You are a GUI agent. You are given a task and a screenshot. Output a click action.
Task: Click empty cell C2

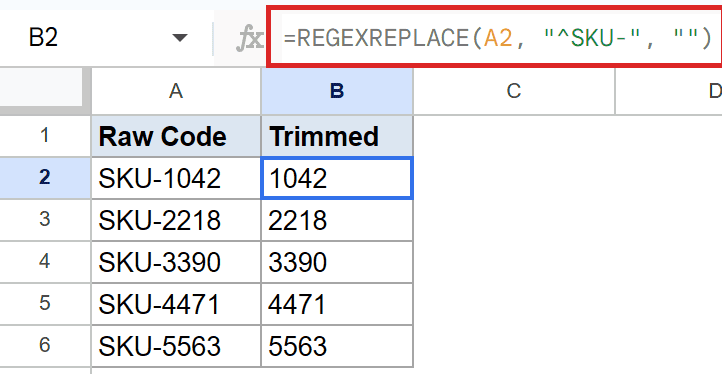(x=514, y=178)
